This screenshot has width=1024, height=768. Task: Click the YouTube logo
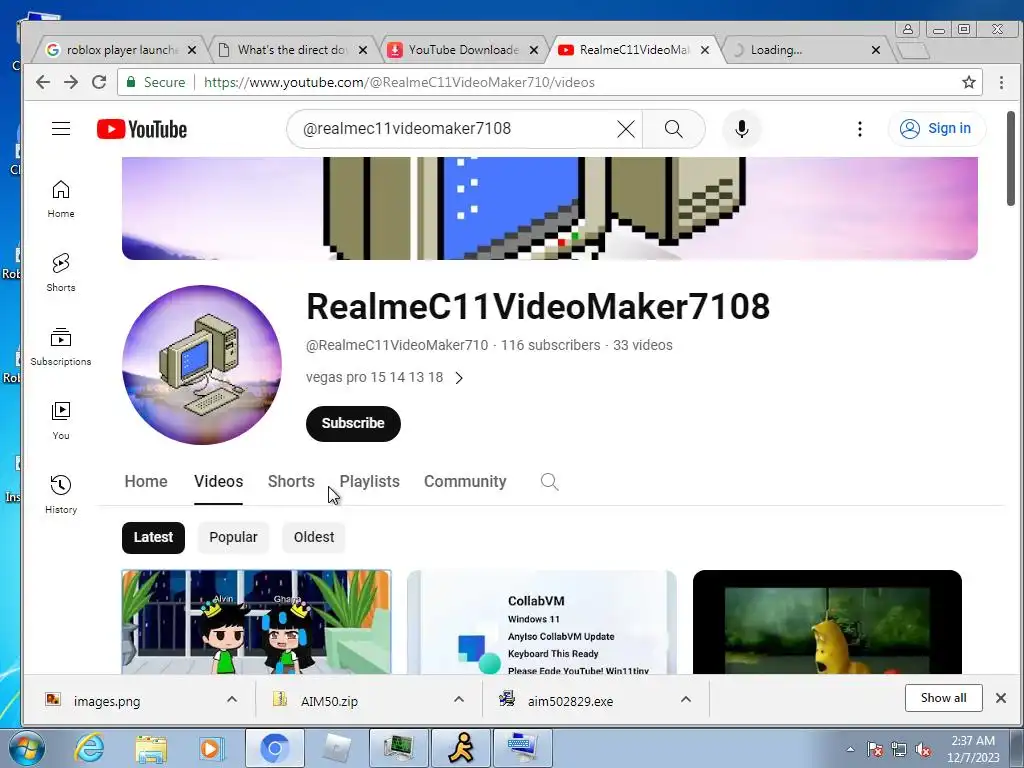[x=142, y=129]
